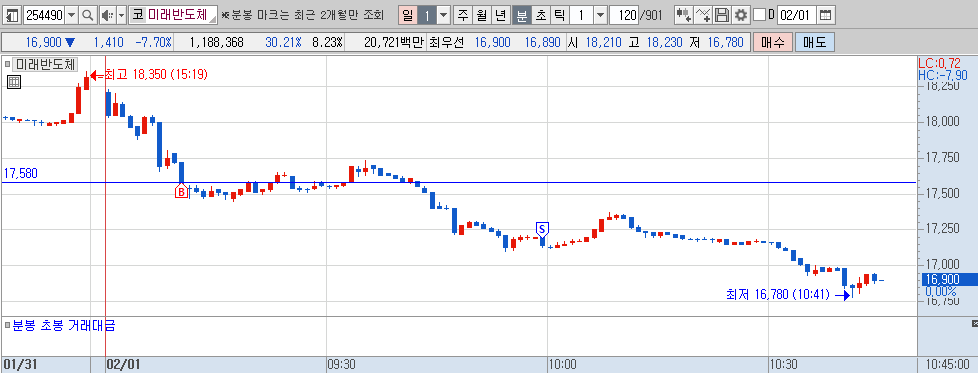Screen dimensions: 978x373
Task: Click the date field 02/01
Action: coord(796,14)
